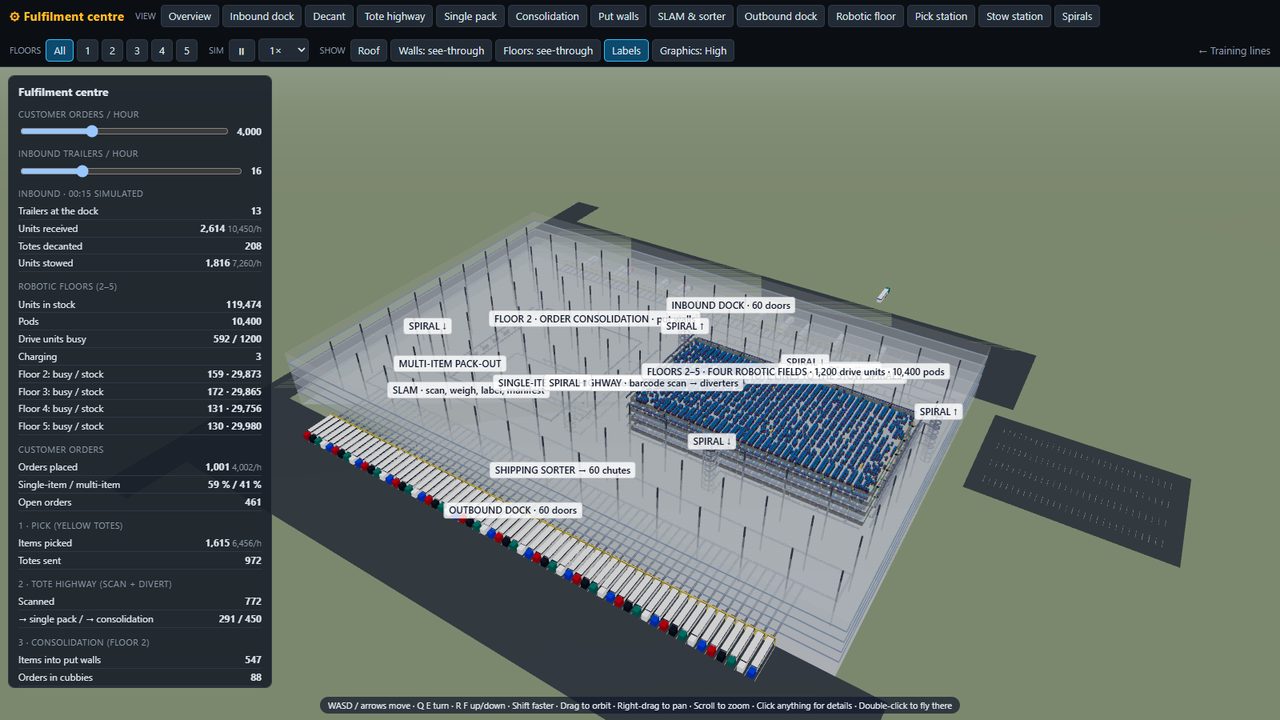Image resolution: width=1280 pixels, height=720 pixels.
Task: Switch to the Overview view
Action: coord(190,16)
